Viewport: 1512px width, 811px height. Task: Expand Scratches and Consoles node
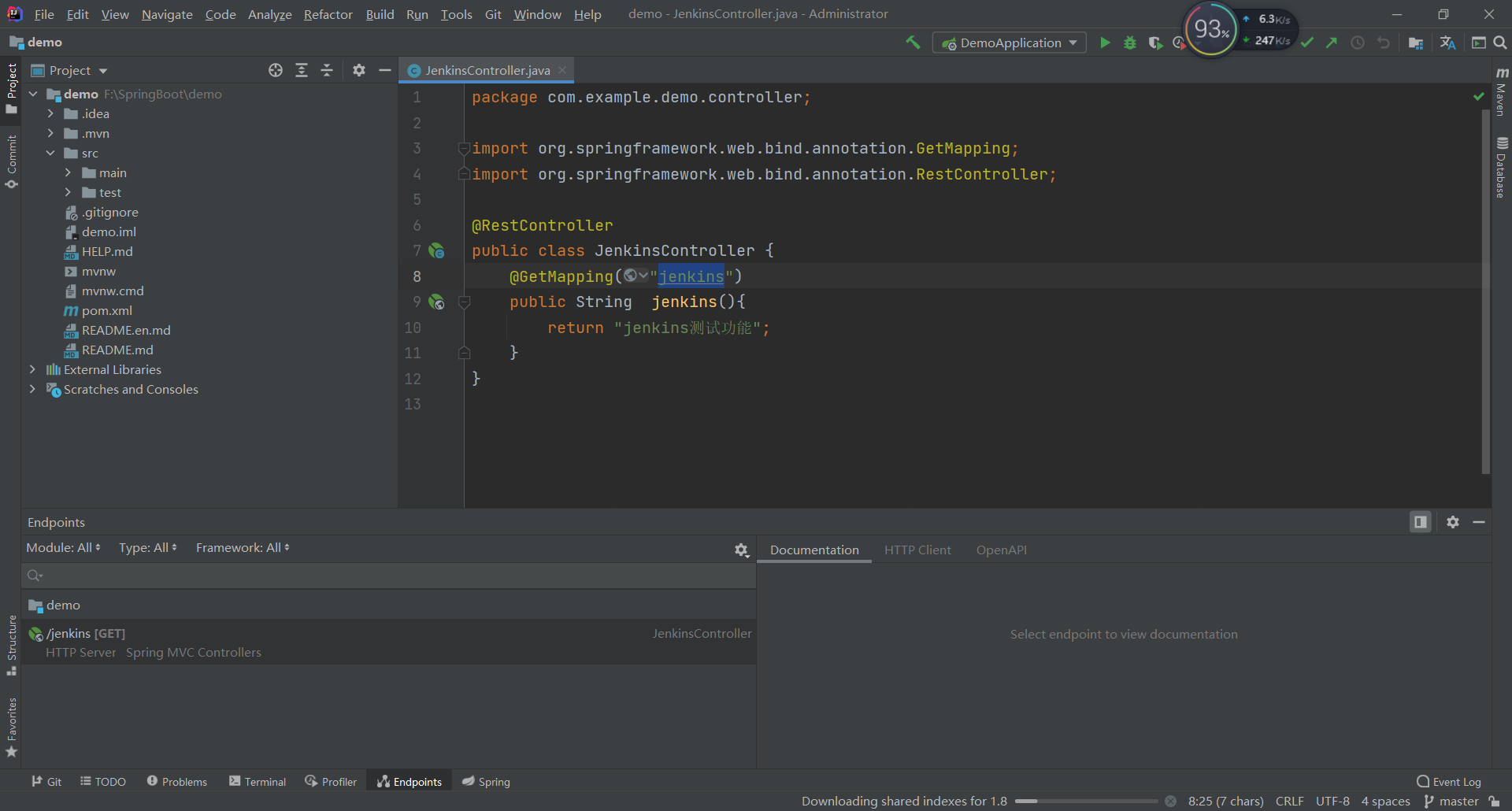(x=32, y=389)
